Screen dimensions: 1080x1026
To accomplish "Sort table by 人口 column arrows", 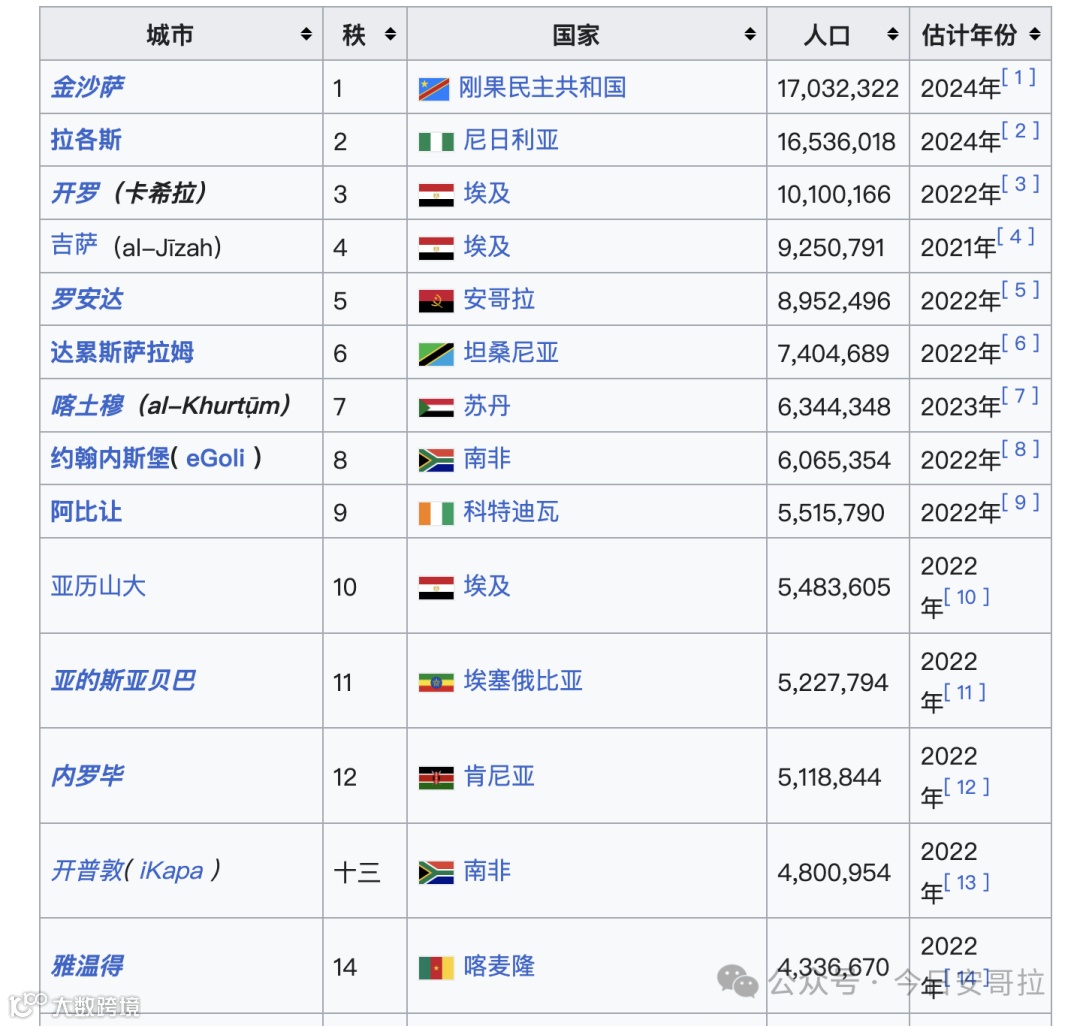I will click(893, 34).
